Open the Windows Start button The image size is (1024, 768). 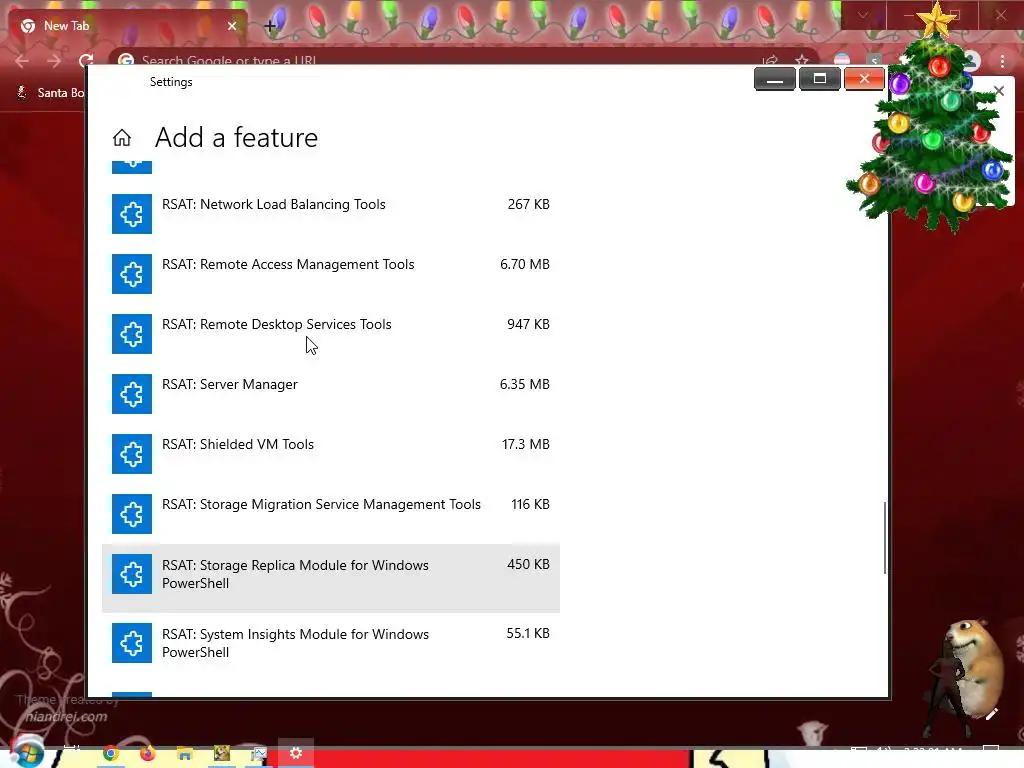pyautogui.click(x=27, y=753)
